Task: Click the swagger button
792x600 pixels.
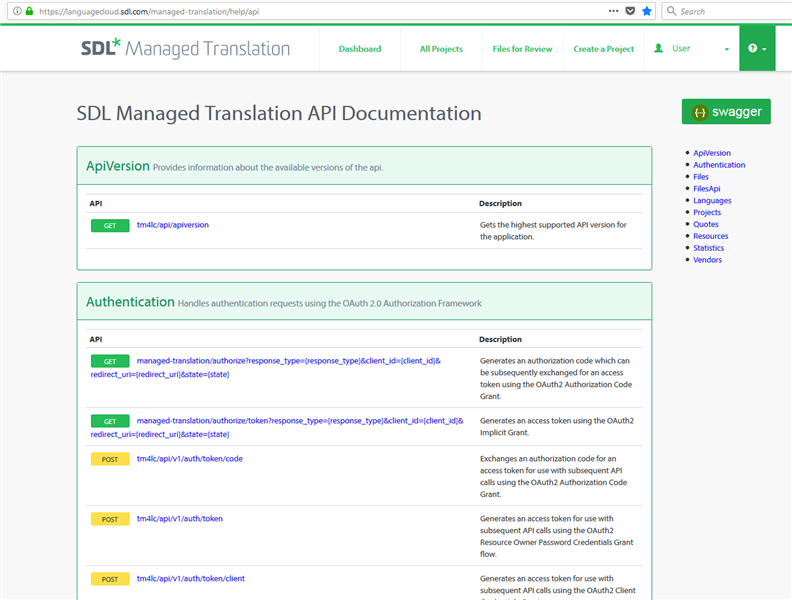Action: pyautogui.click(x=726, y=112)
